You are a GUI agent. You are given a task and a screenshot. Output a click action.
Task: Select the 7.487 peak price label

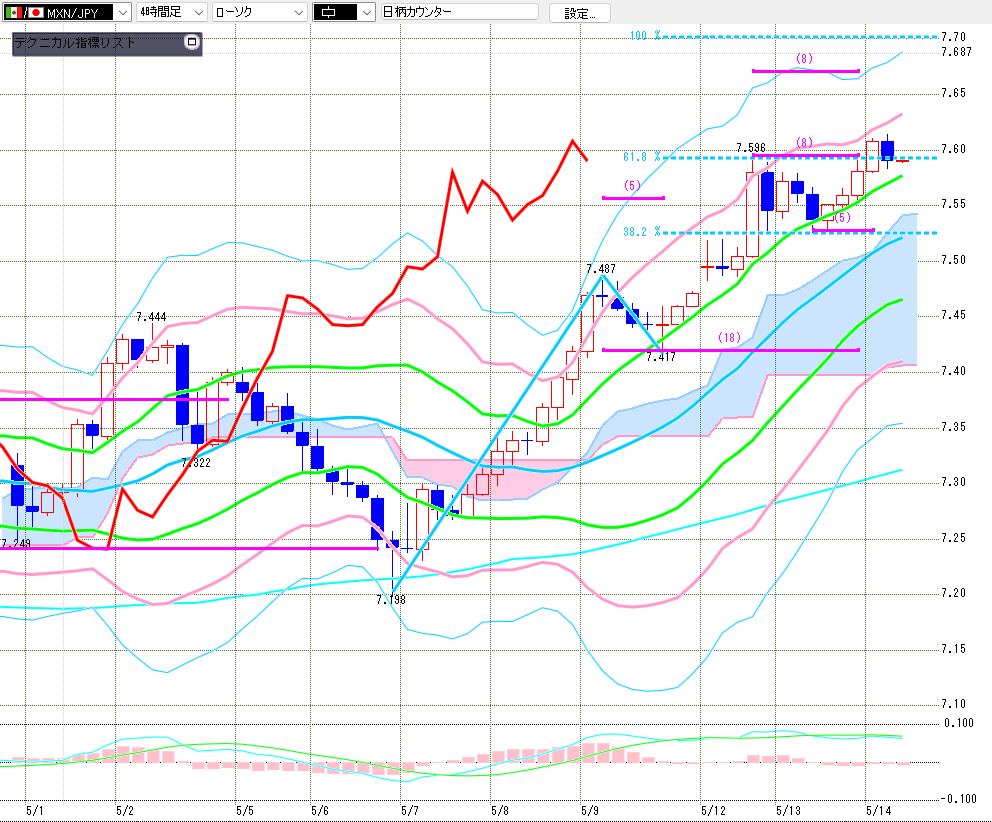(601, 269)
